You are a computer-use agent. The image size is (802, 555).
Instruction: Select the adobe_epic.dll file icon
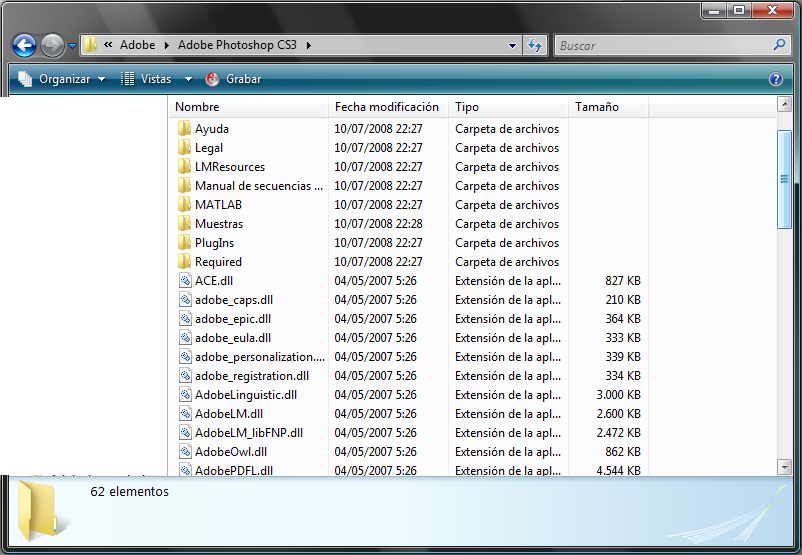coord(185,319)
